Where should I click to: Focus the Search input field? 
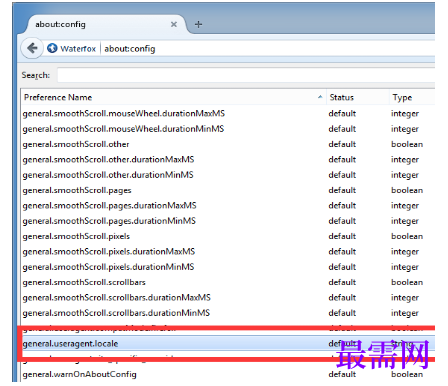coord(246,75)
